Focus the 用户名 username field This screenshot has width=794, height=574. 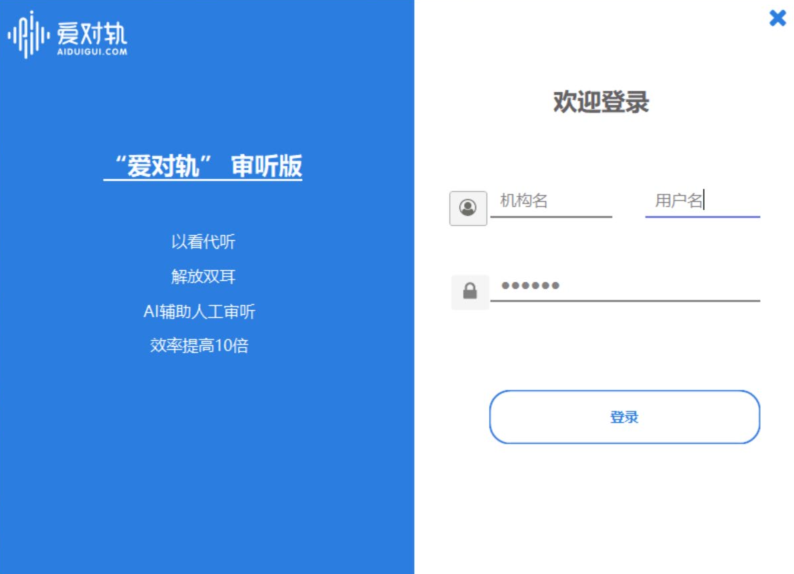702,201
